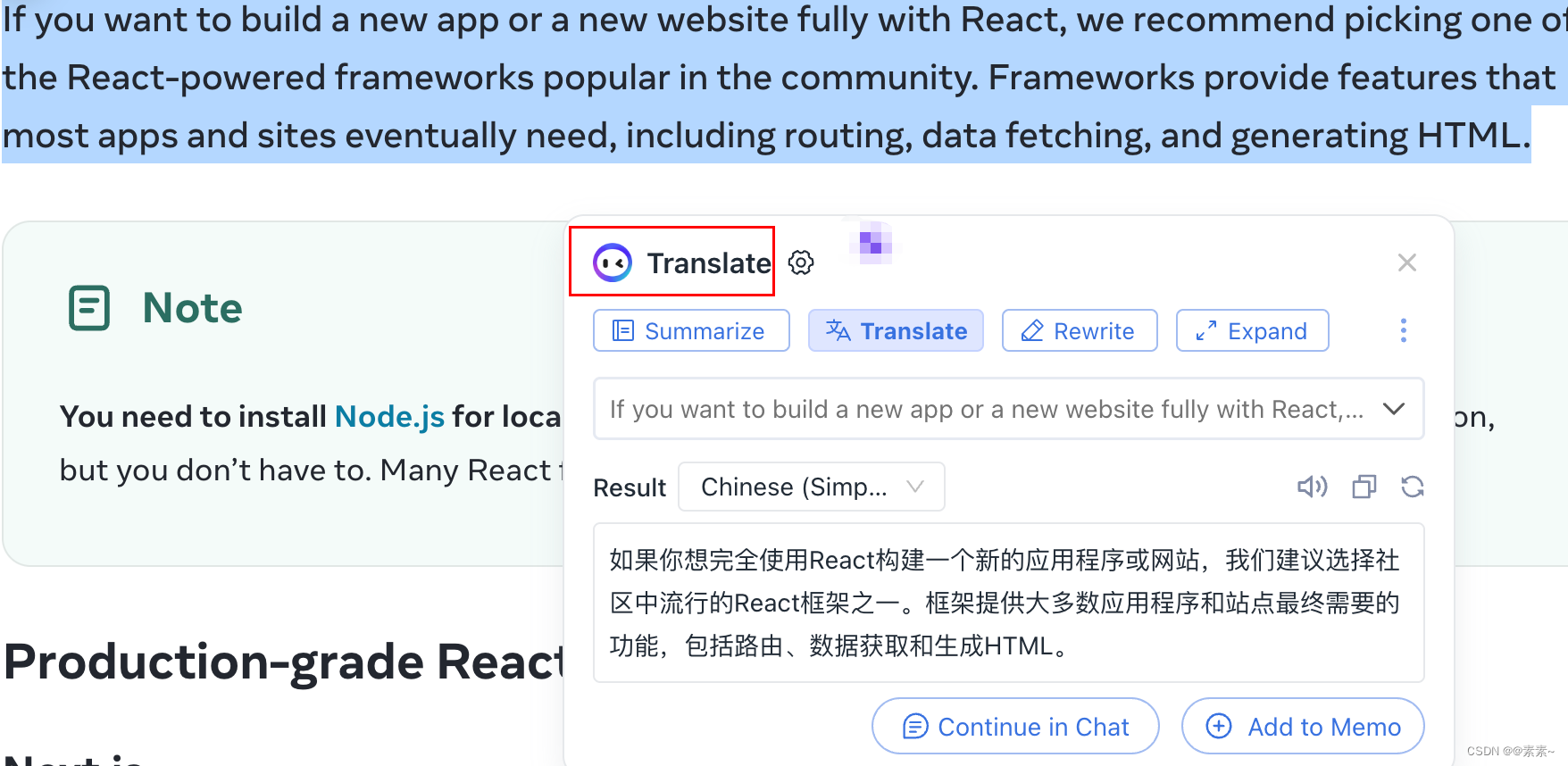Click the Production-grade React heading
Viewport: 1568px width, 766px height.
(283, 662)
